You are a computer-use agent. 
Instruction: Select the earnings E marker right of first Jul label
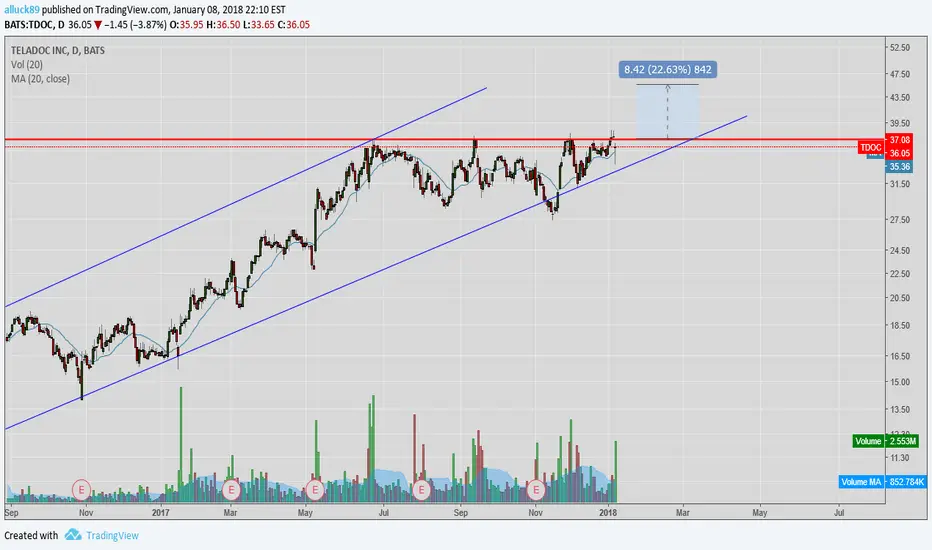pos(421,489)
